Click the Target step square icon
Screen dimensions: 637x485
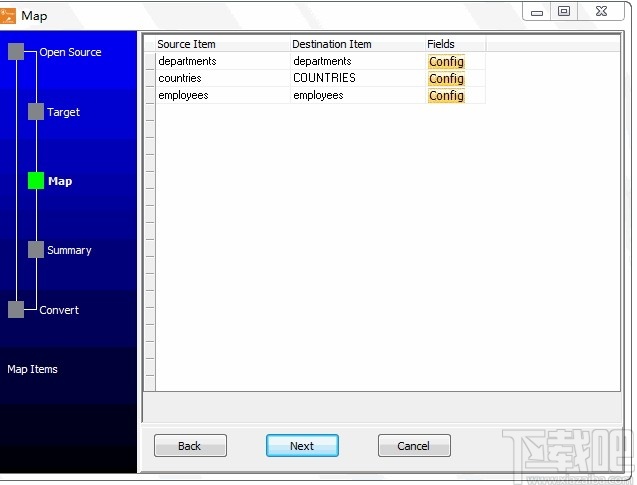36,112
